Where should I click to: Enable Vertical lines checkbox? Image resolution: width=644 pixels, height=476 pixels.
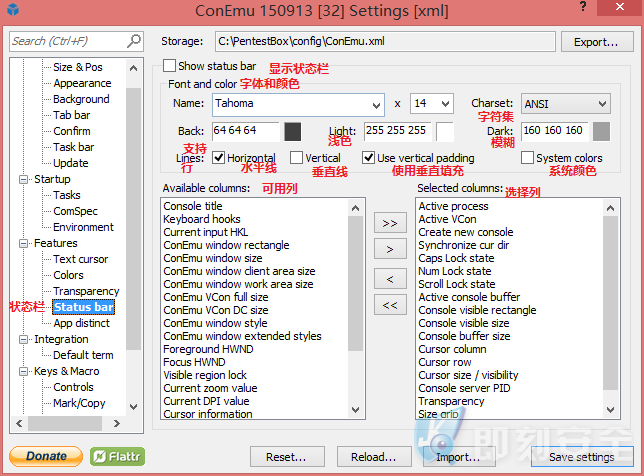pos(296,158)
